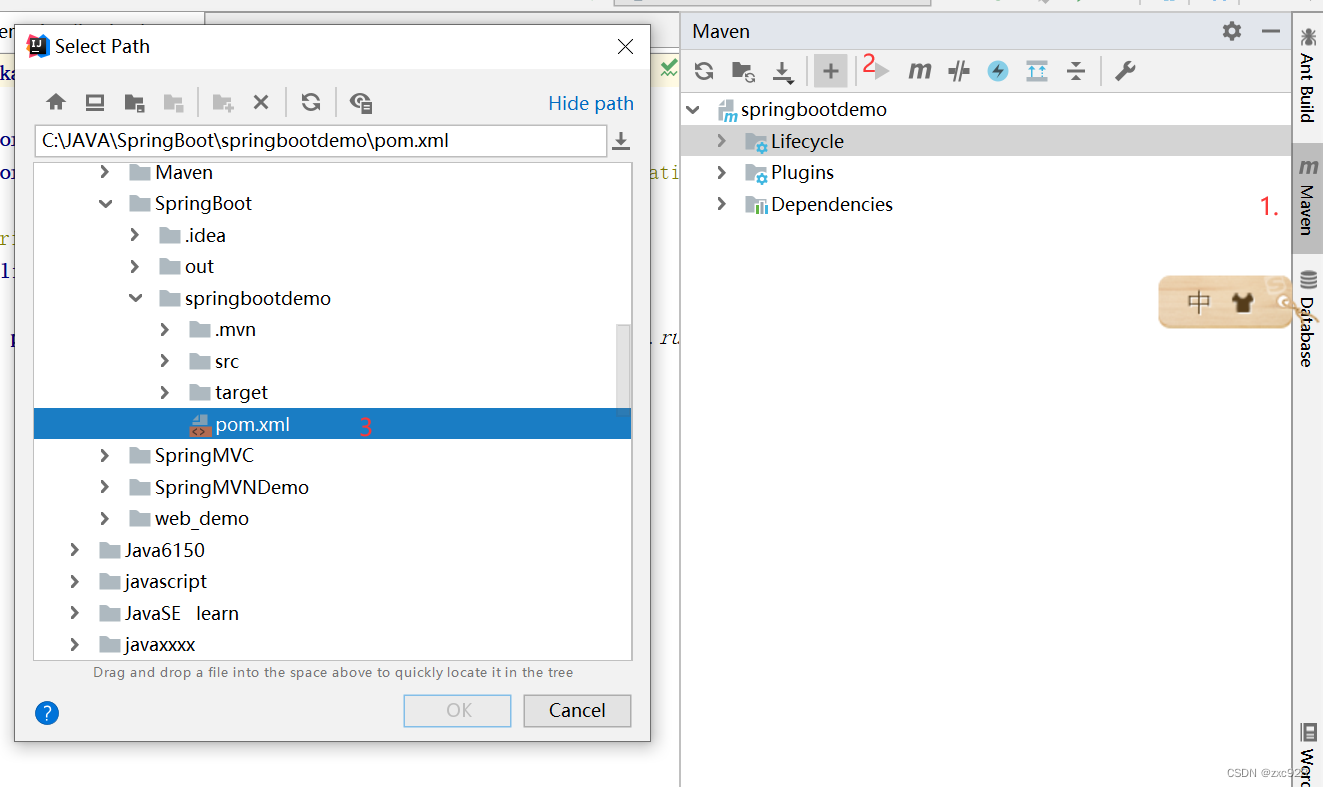Open Database side tab
Viewport: 1323px width, 787px height.
(1307, 318)
